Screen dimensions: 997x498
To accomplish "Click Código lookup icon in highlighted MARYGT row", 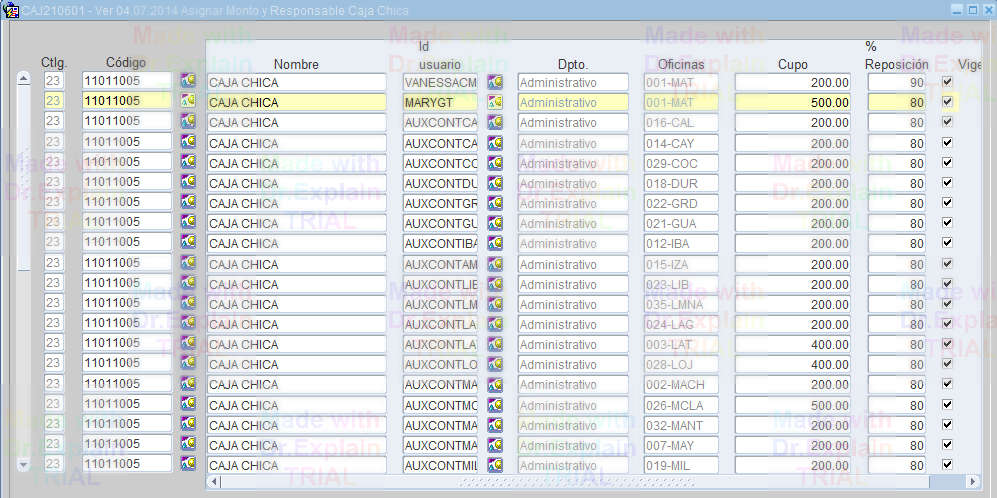I will [x=188, y=100].
